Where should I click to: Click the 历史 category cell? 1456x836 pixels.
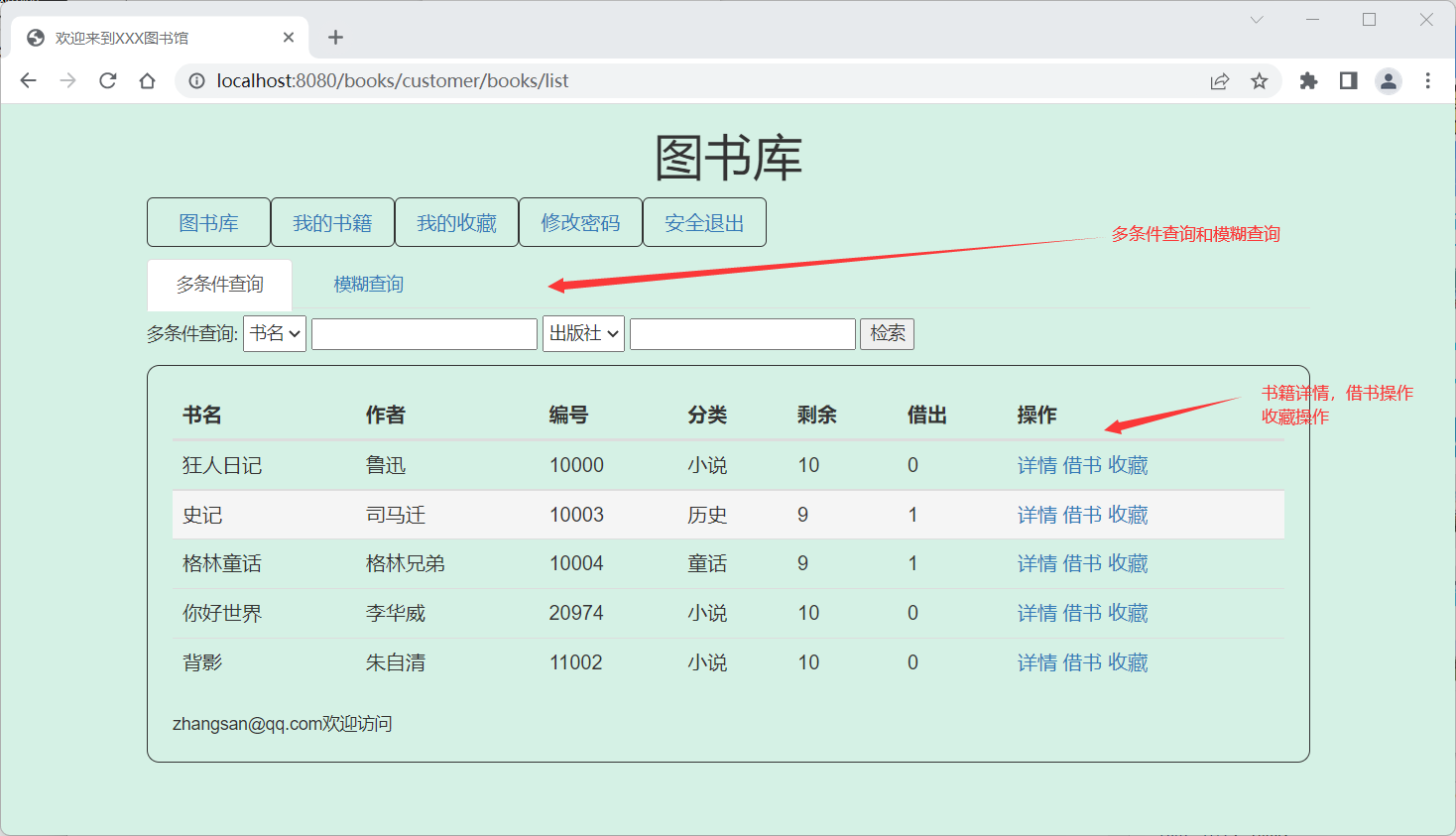point(708,515)
